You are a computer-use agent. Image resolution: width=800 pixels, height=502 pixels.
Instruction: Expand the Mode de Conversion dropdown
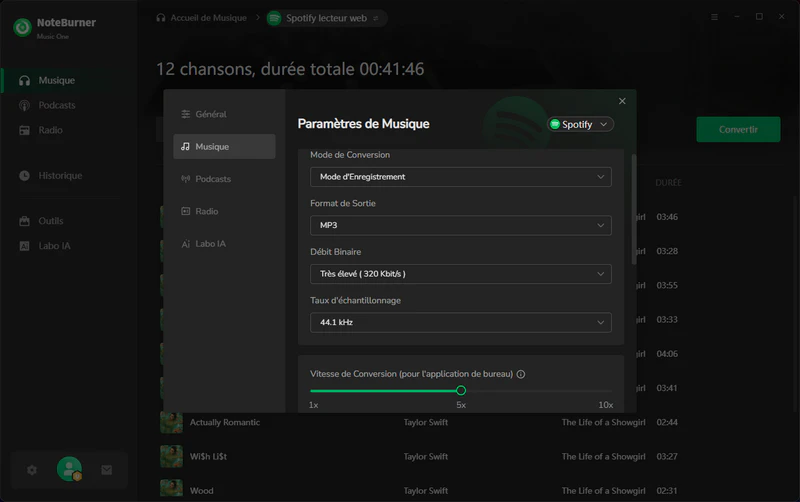(460, 177)
